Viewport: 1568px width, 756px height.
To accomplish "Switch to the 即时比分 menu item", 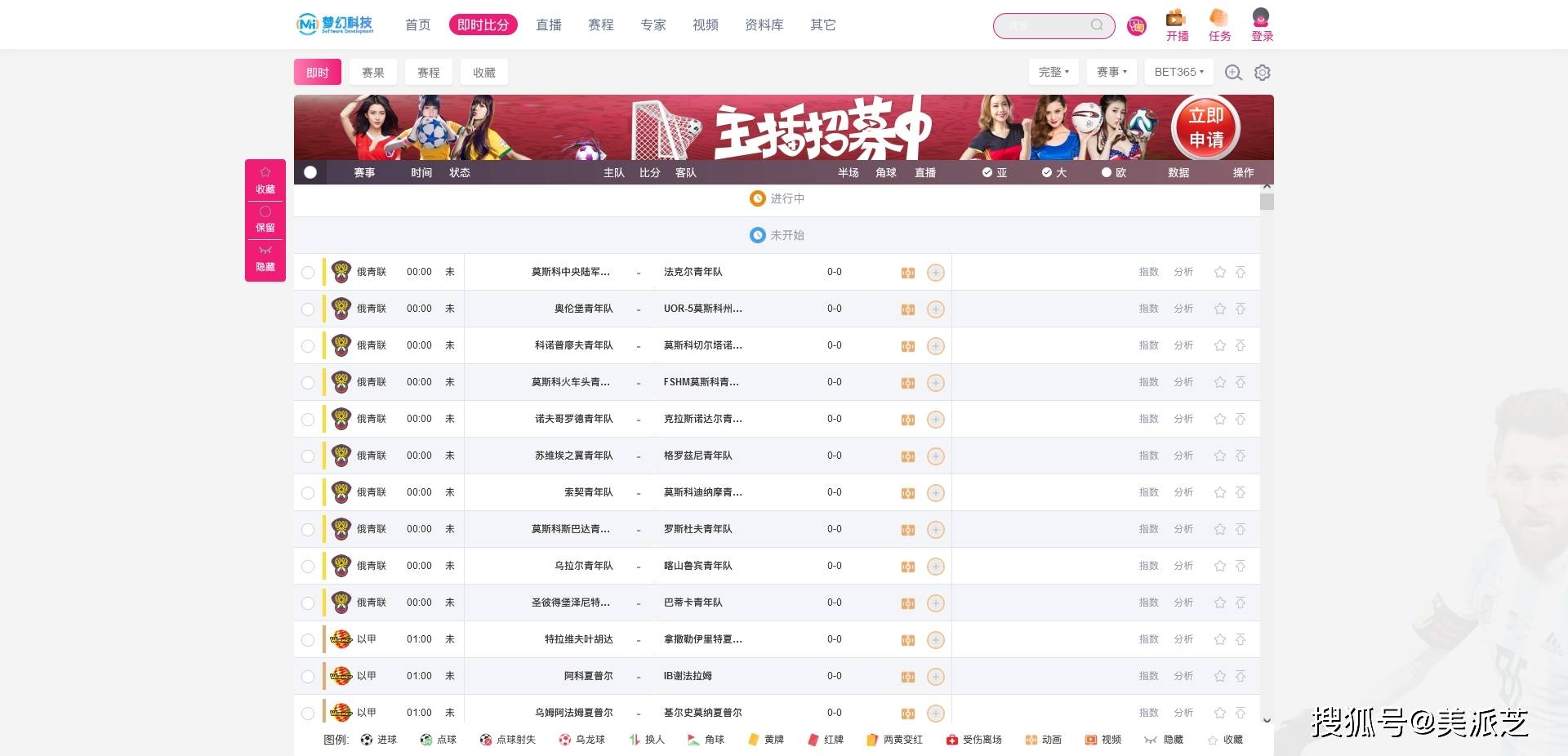I will tap(483, 24).
